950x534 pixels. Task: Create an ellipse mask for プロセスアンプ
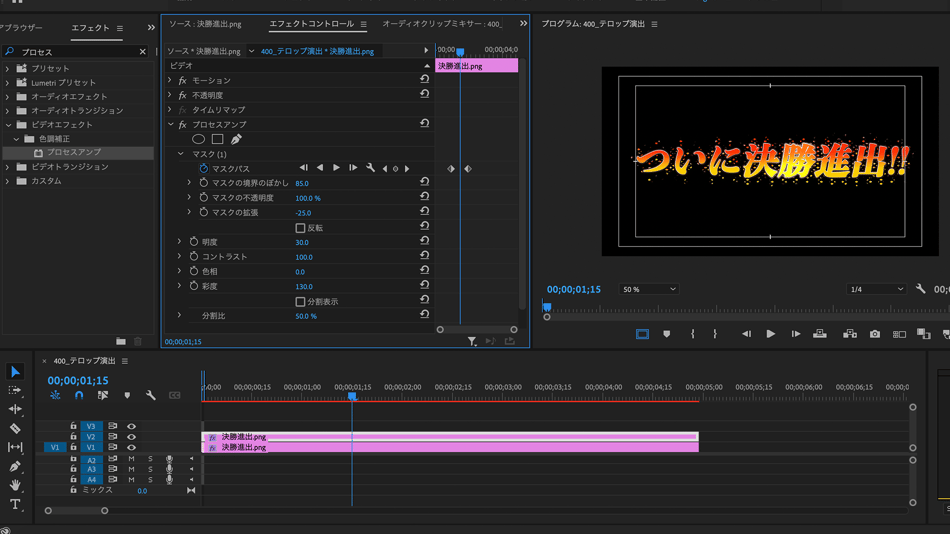tap(198, 140)
